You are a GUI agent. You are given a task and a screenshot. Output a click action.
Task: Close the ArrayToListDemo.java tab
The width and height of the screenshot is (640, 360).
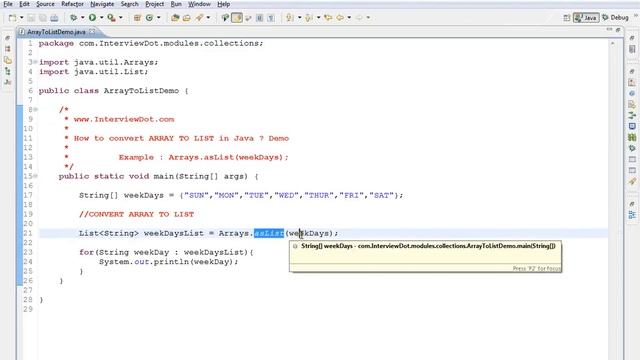[92, 31]
